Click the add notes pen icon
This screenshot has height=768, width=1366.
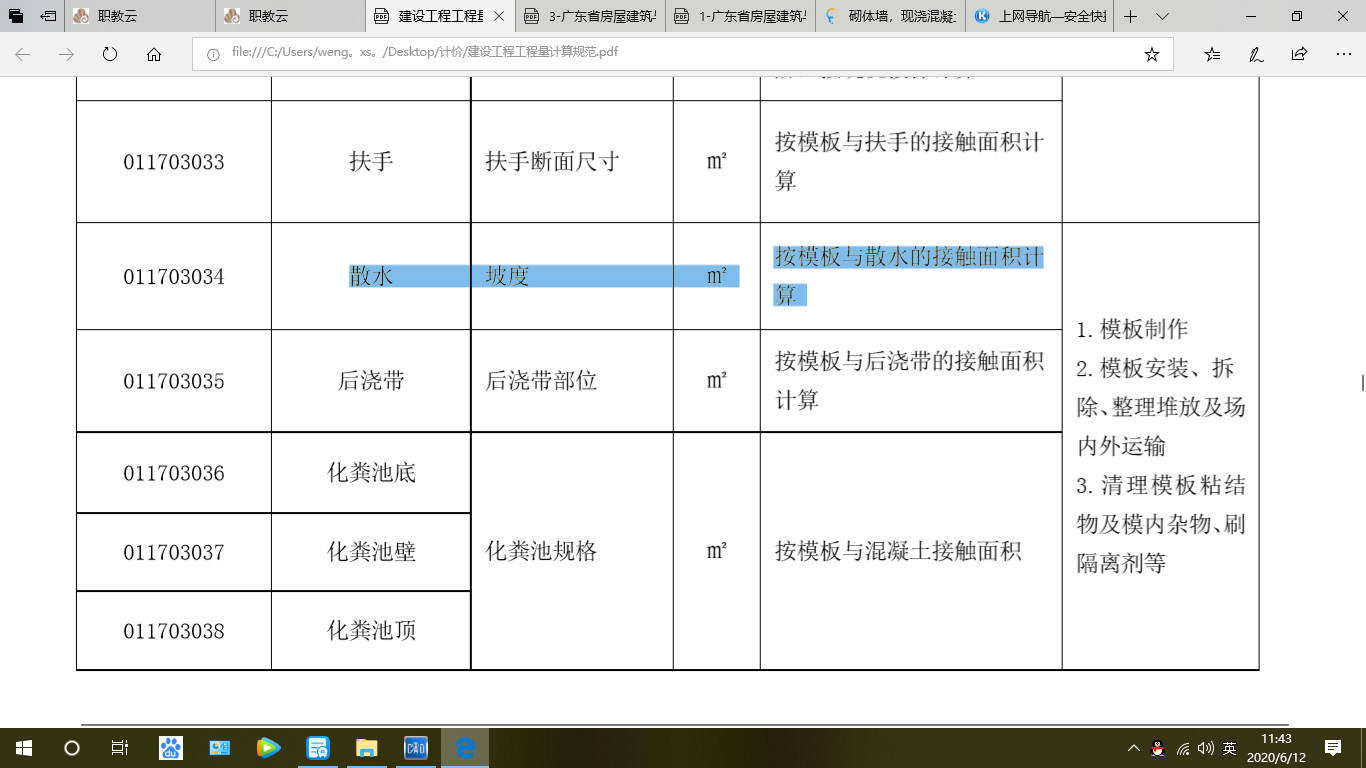point(1256,54)
